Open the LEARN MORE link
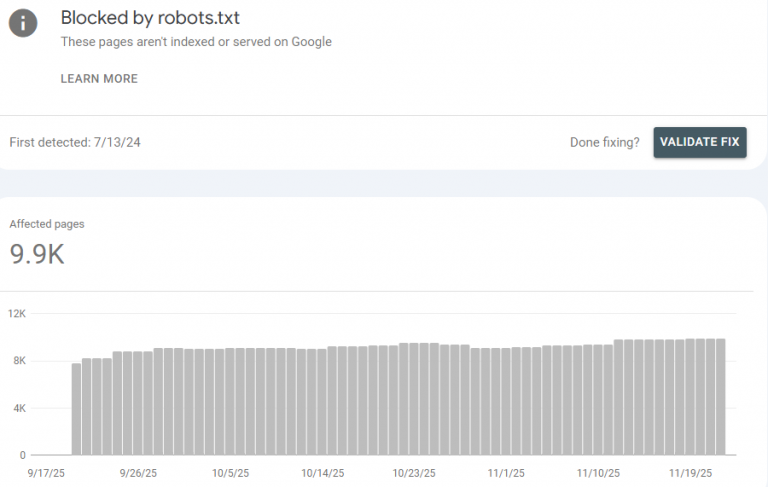Image resolution: width=768 pixels, height=487 pixels. pos(99,78)
